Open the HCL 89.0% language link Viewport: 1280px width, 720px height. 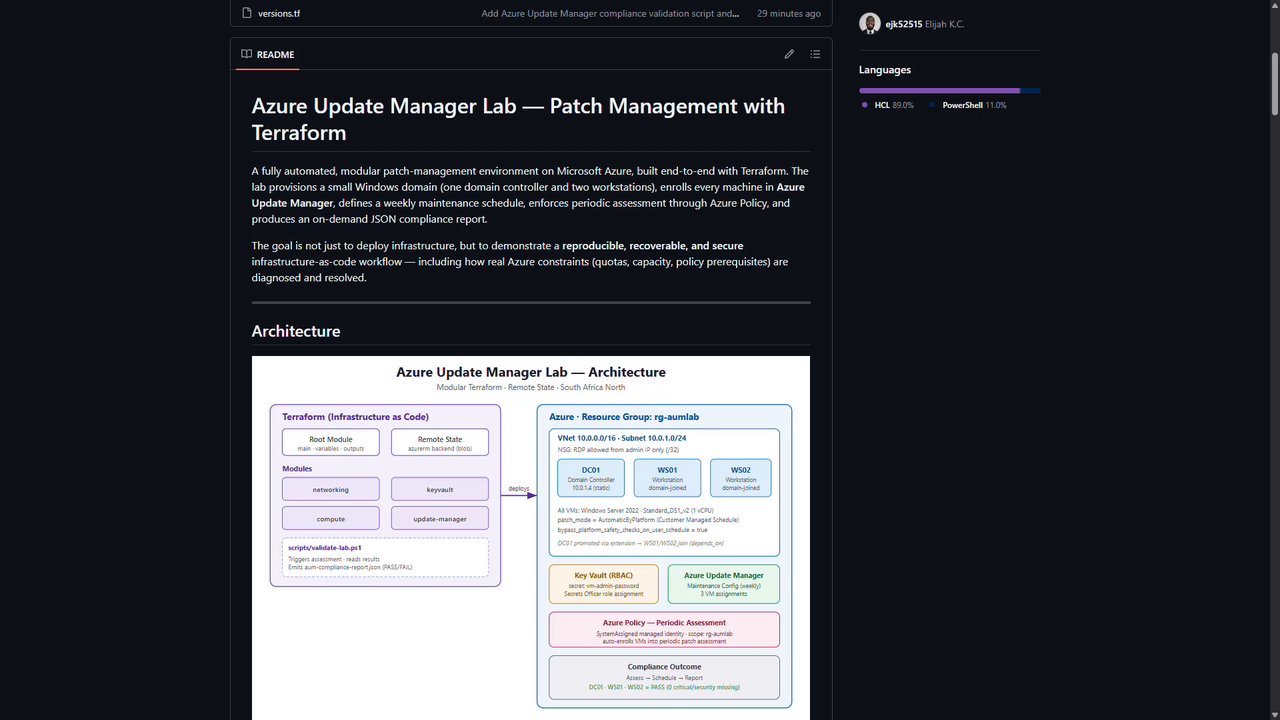(x=888, y=105)
